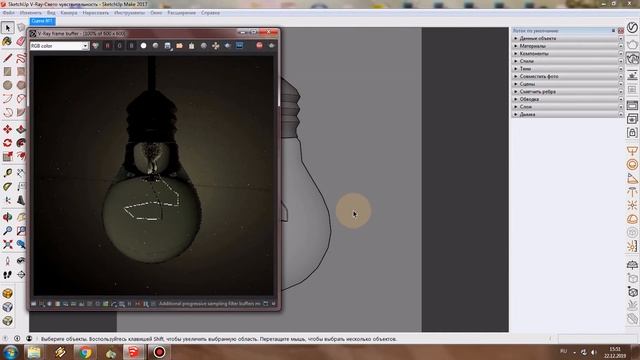Activate the Push/Pull tool

21,129
